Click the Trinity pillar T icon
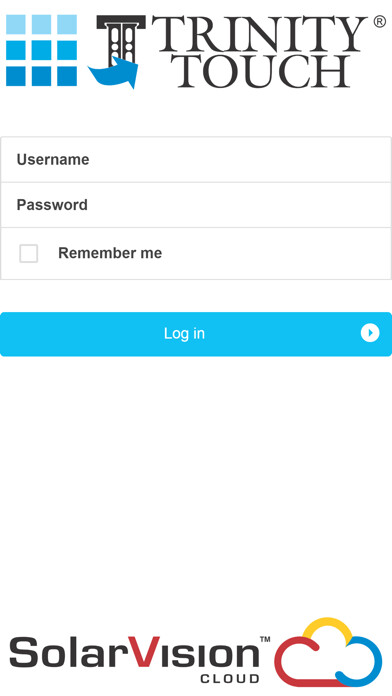The width and height of the screenshot is (392, 696). pyautogui.click(x=121, y=42)
